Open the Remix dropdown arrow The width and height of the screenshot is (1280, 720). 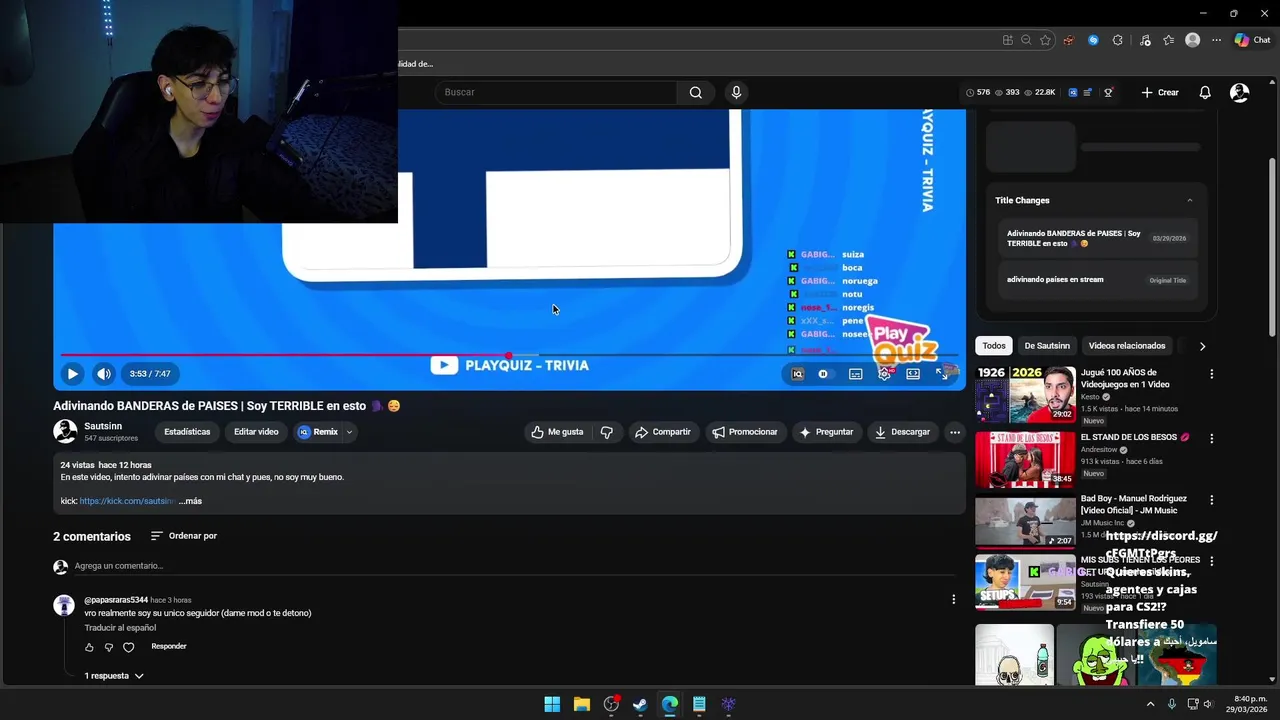tap(349, 432)
